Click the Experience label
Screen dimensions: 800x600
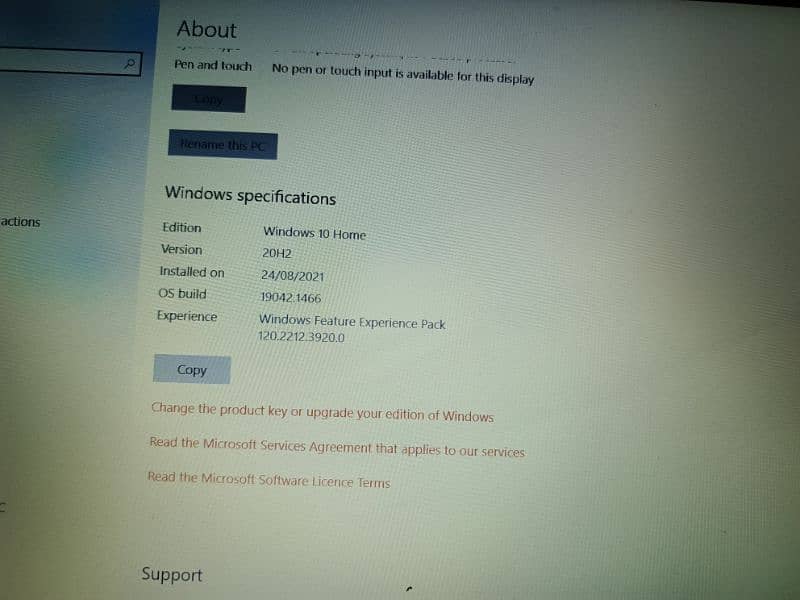click(187, 316)
